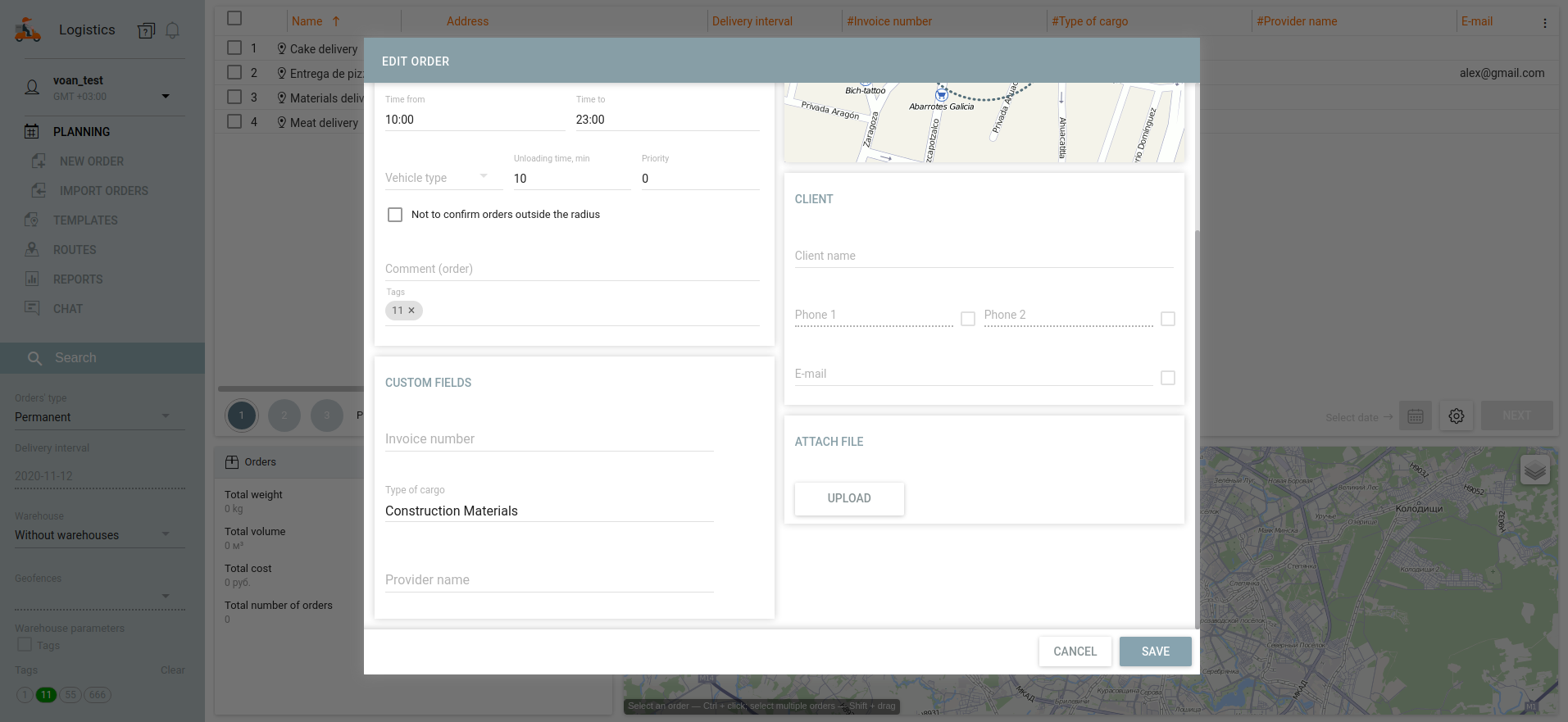The height and width of the screenshot is (722, 1568).
Task: Open the settings gear icon
Action: point(1456,416)
